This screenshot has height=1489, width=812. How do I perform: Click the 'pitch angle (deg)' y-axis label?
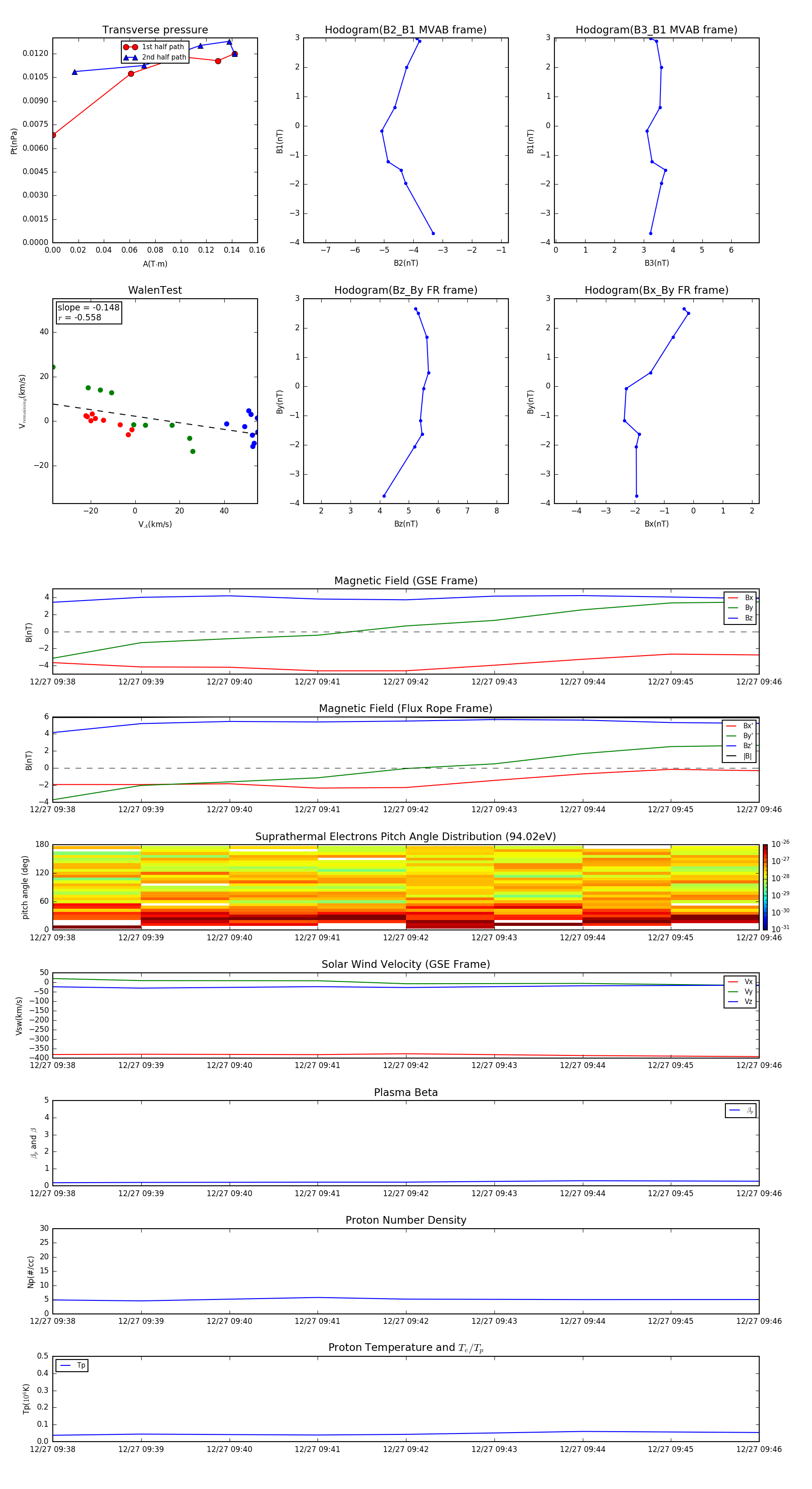click(x=25, y=887)
